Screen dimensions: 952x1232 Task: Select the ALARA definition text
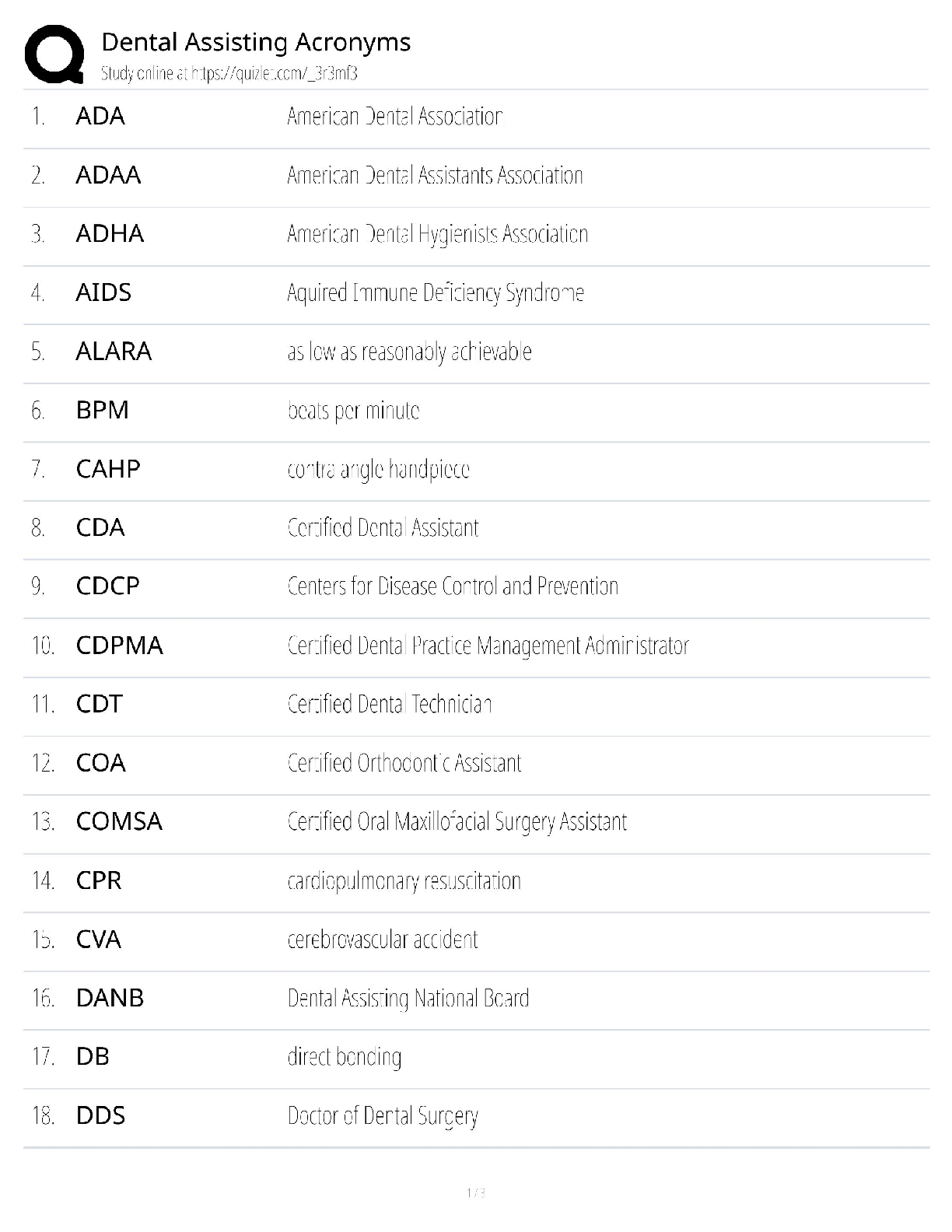(x=409, y=352)
